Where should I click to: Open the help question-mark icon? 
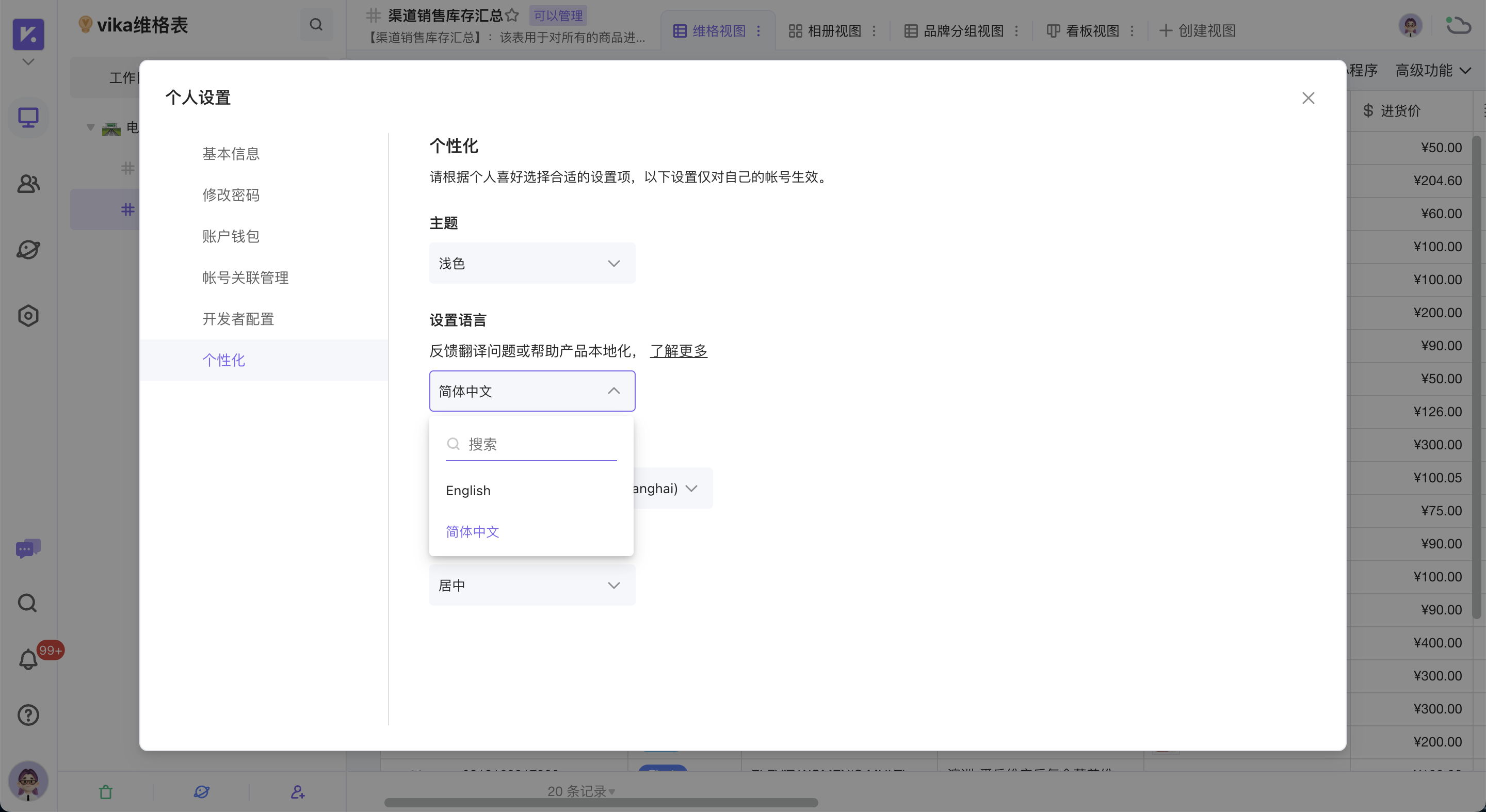(27, 716)
